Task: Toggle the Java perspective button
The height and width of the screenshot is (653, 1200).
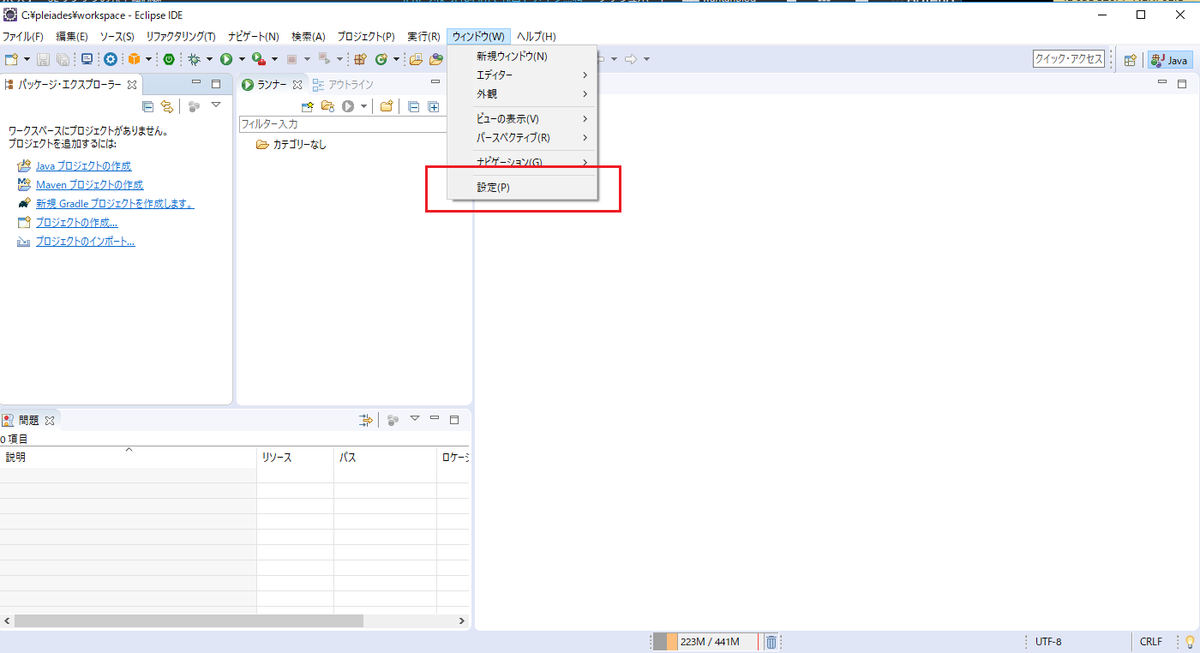Action: point(1170,59)
